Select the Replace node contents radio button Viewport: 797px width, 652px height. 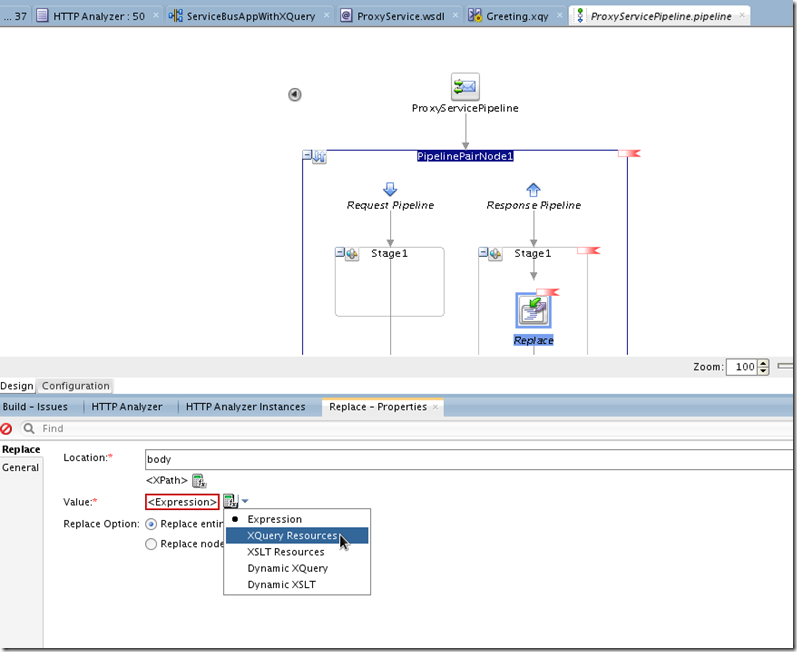[x=151, y=544]
